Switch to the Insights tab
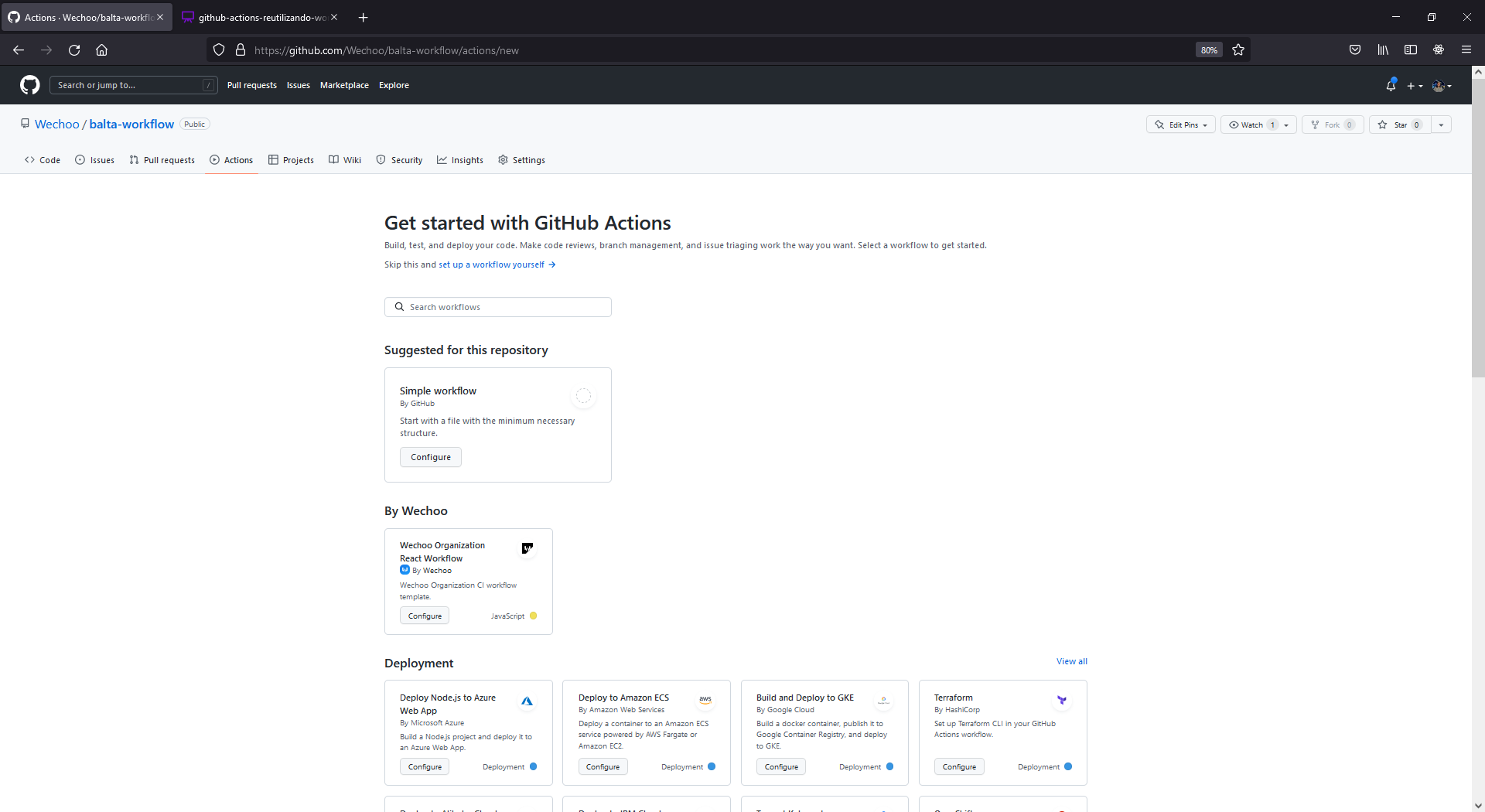1485x812 pixels. tap(460, 160)
